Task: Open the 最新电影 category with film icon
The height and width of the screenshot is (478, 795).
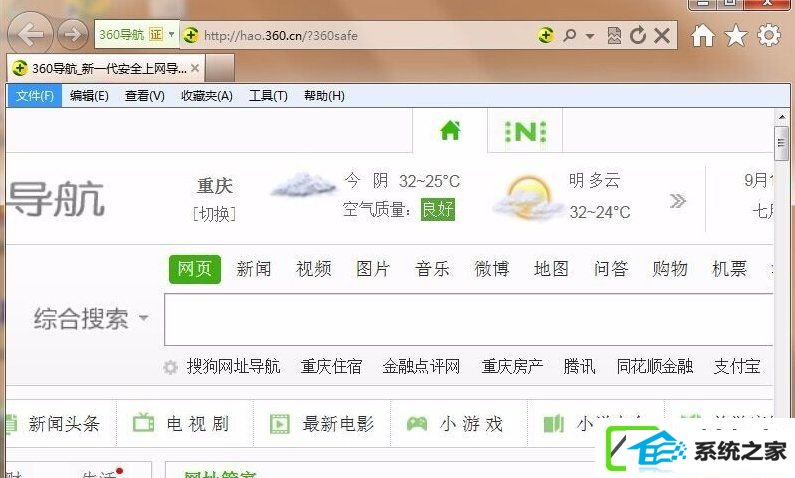Action: [322, 423]
